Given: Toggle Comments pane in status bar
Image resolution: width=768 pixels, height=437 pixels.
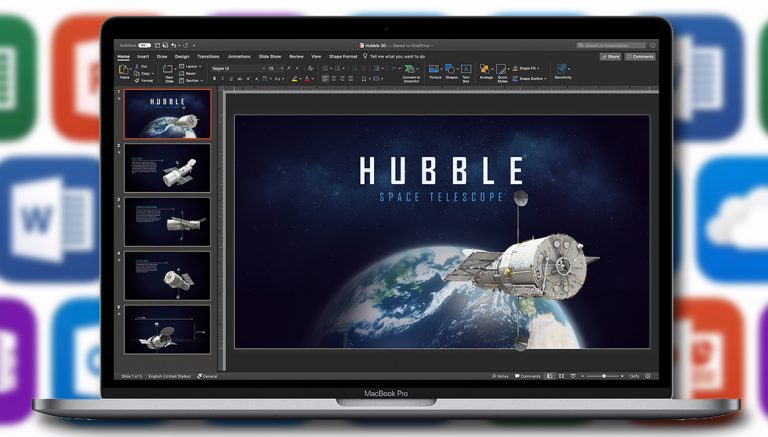Looking at the screenshot, I should (x=528, y=376).
